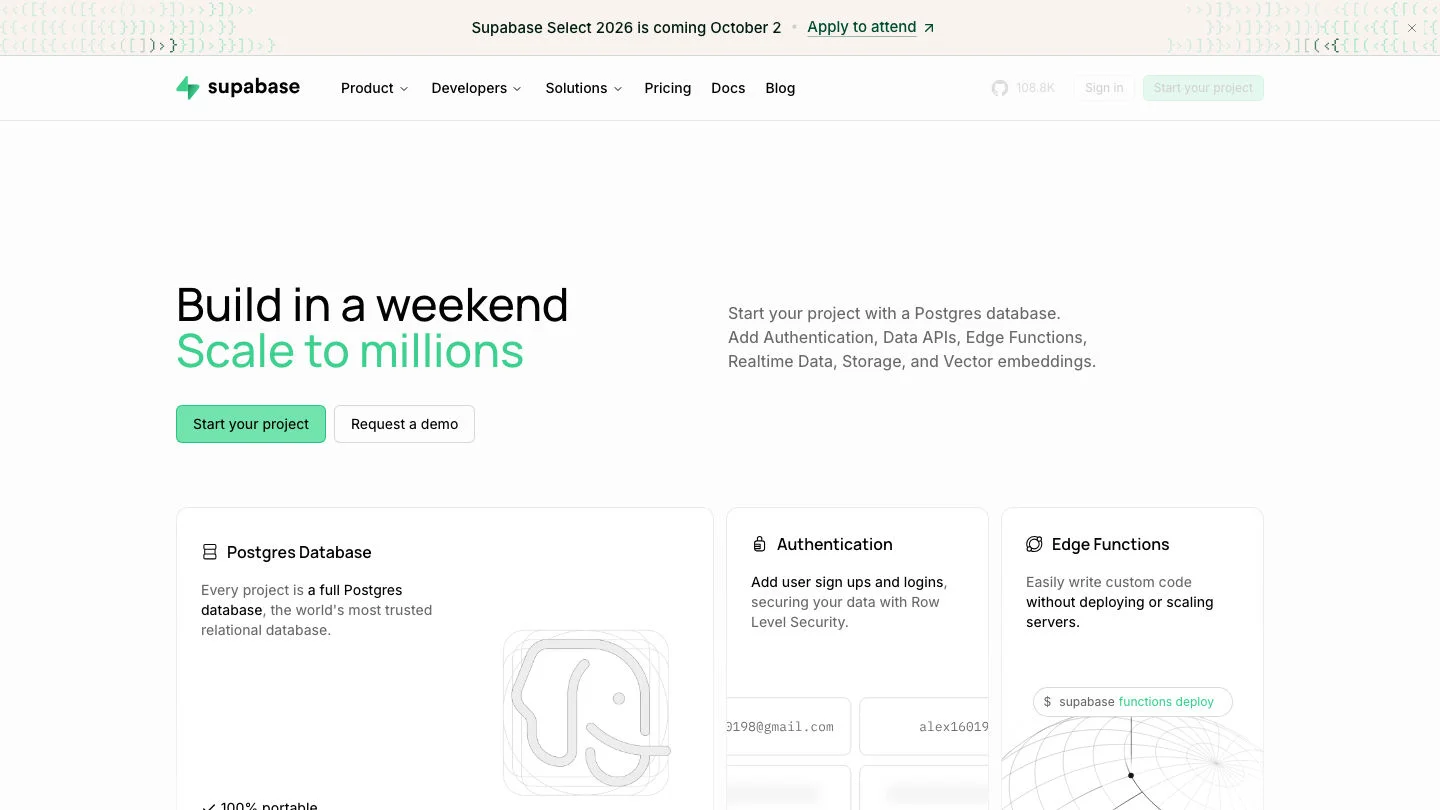This screenshot has width=1440, height=810.
Task: Click the Supabase Select 2026 announcement text
Action: [x=626, y=28]
